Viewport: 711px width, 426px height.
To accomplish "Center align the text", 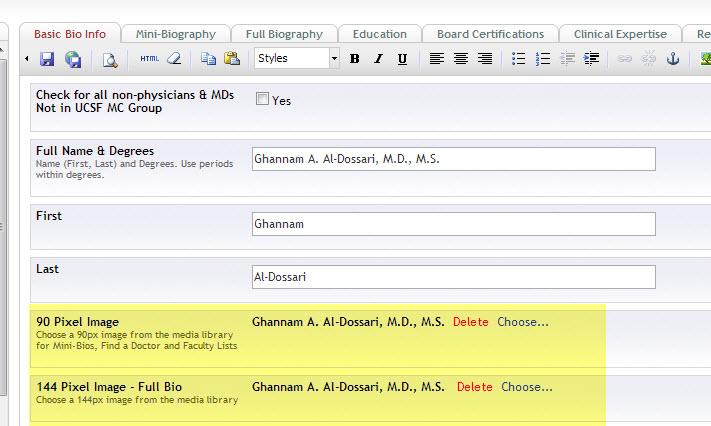I will pyautogui.click(x=461, y=59).
